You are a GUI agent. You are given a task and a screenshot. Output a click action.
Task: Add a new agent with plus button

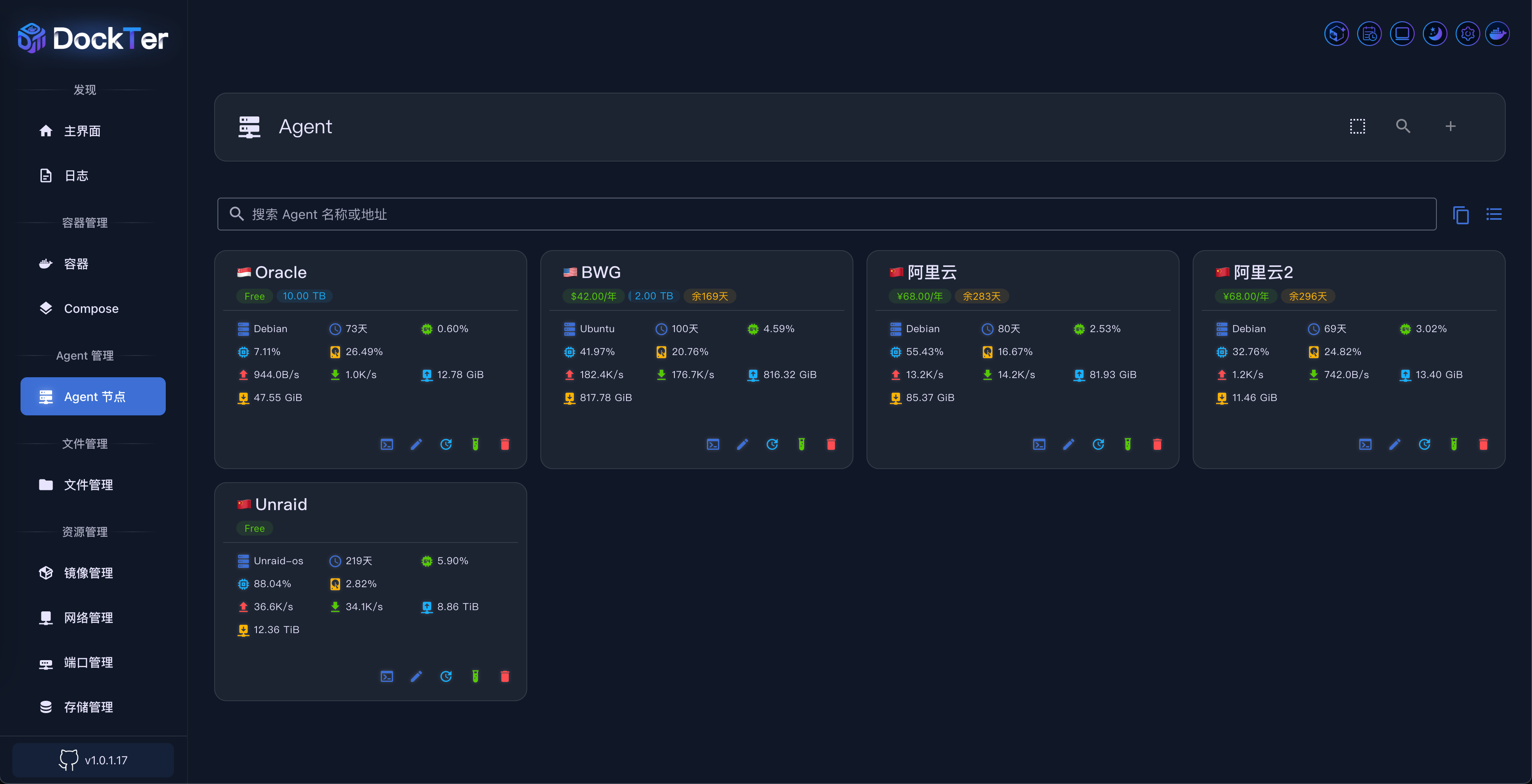click(x=1450, y=126)
